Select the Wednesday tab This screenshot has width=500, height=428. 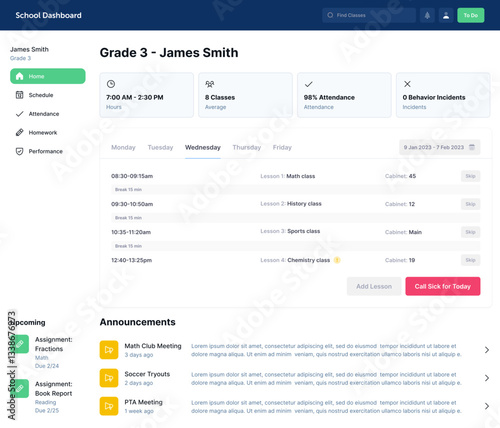pyautogui.click(x=203, y=147)
